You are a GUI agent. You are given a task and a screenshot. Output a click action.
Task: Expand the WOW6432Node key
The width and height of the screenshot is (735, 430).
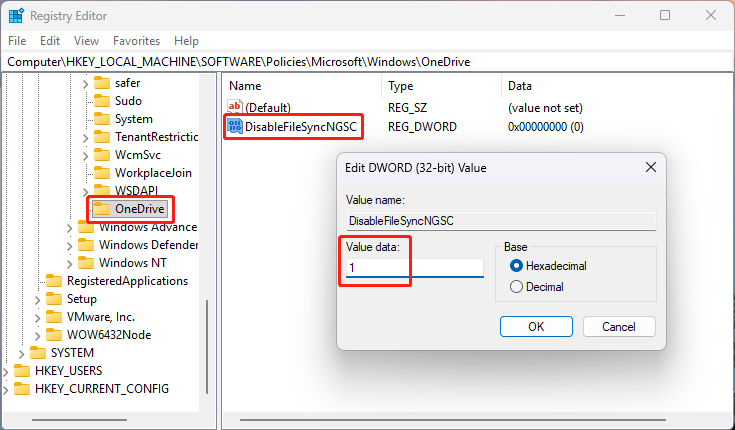(38, 335)
